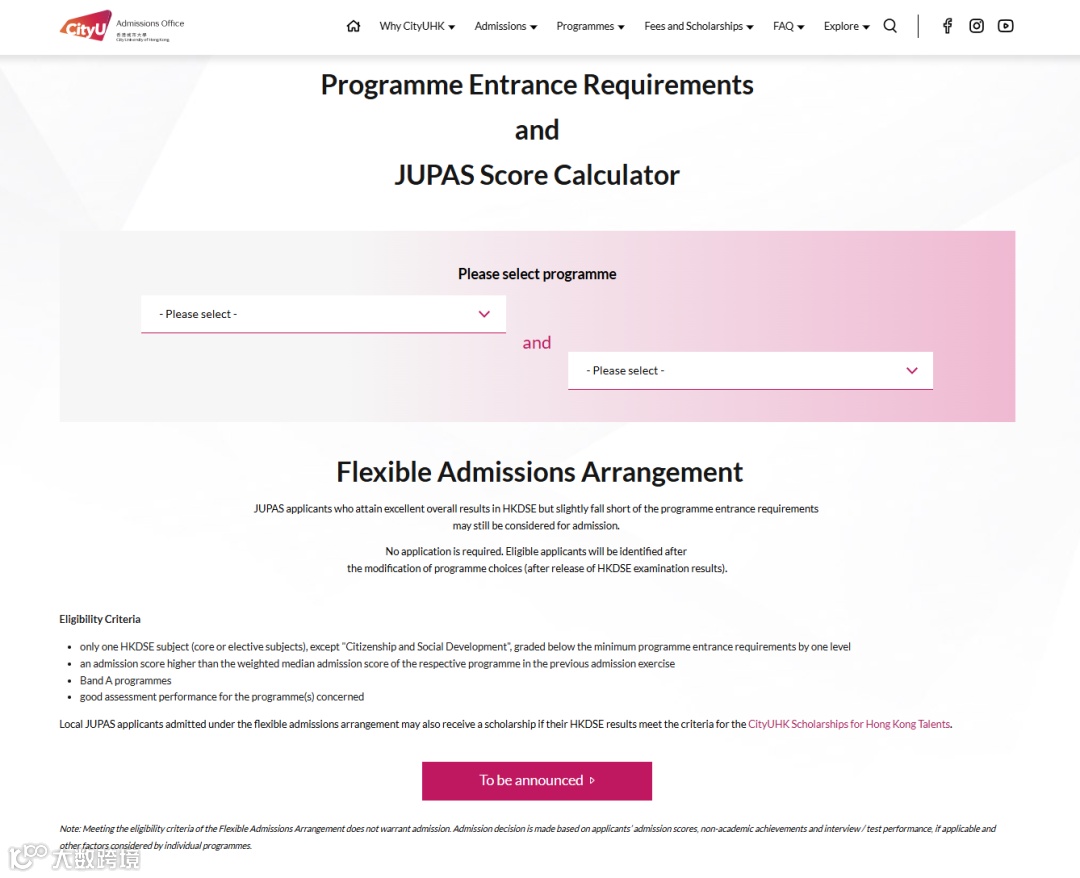
Task: Open CityUHK Scholarships for Hong Kong Talents link
Action: point(849,724)
